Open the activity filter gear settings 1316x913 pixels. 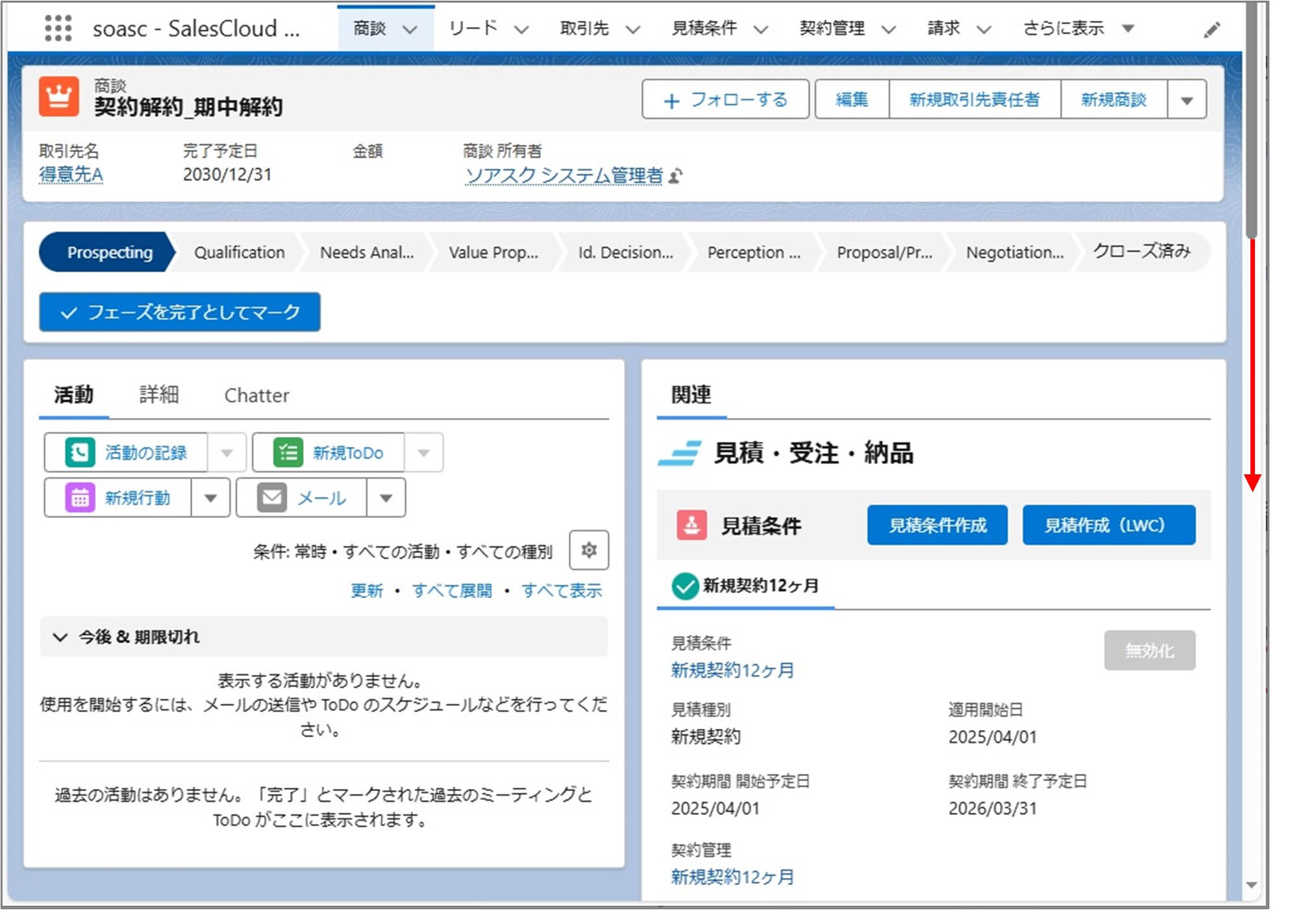589,550
